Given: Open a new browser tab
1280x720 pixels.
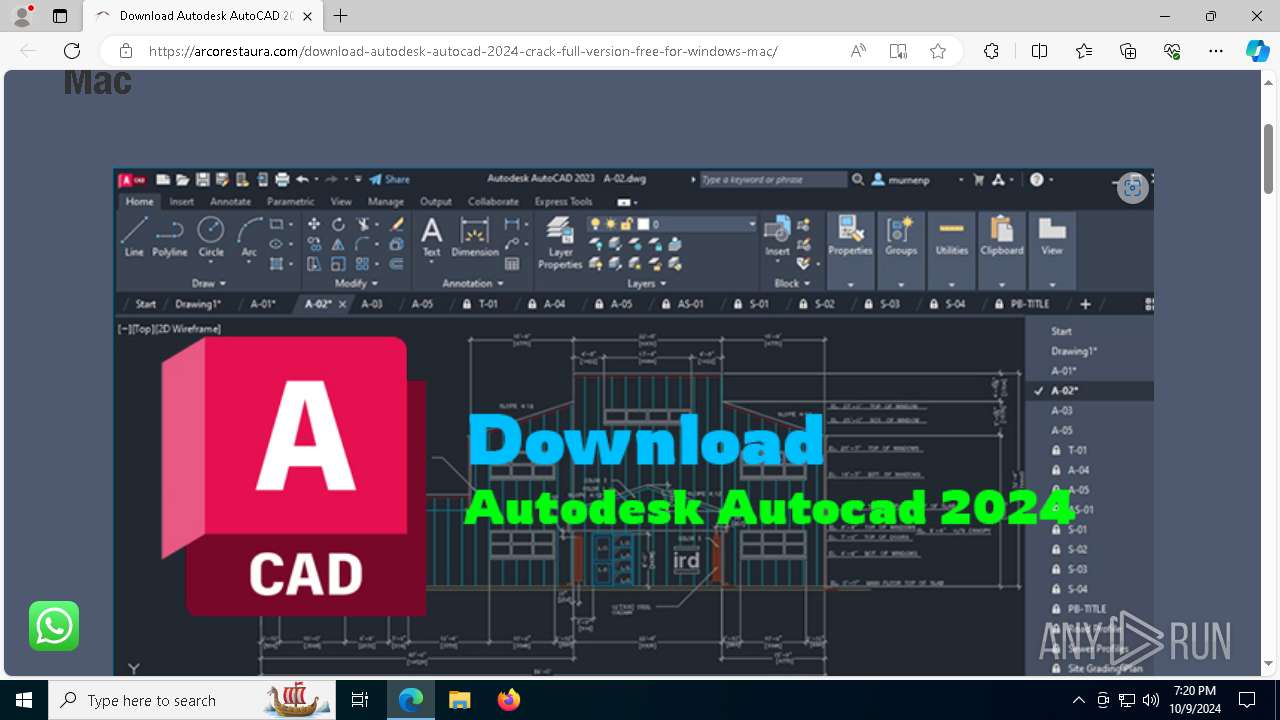Looking at the screenshot, I should click(341, 16).
